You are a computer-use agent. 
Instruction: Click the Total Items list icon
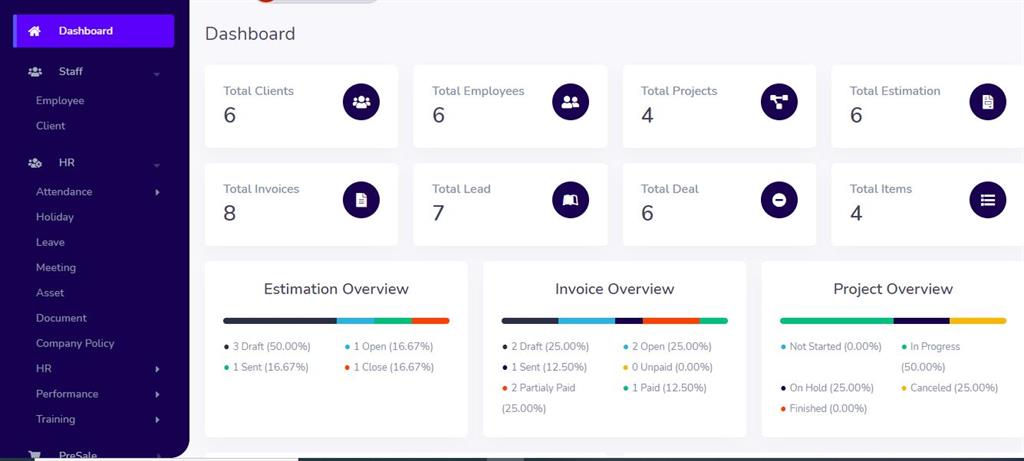(x=987, y=200)
